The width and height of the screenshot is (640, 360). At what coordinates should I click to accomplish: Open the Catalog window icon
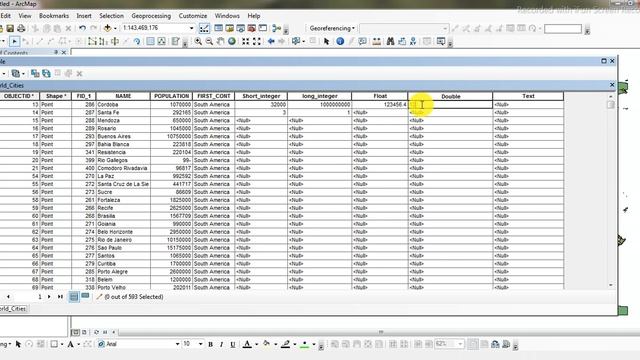[229, 28]
